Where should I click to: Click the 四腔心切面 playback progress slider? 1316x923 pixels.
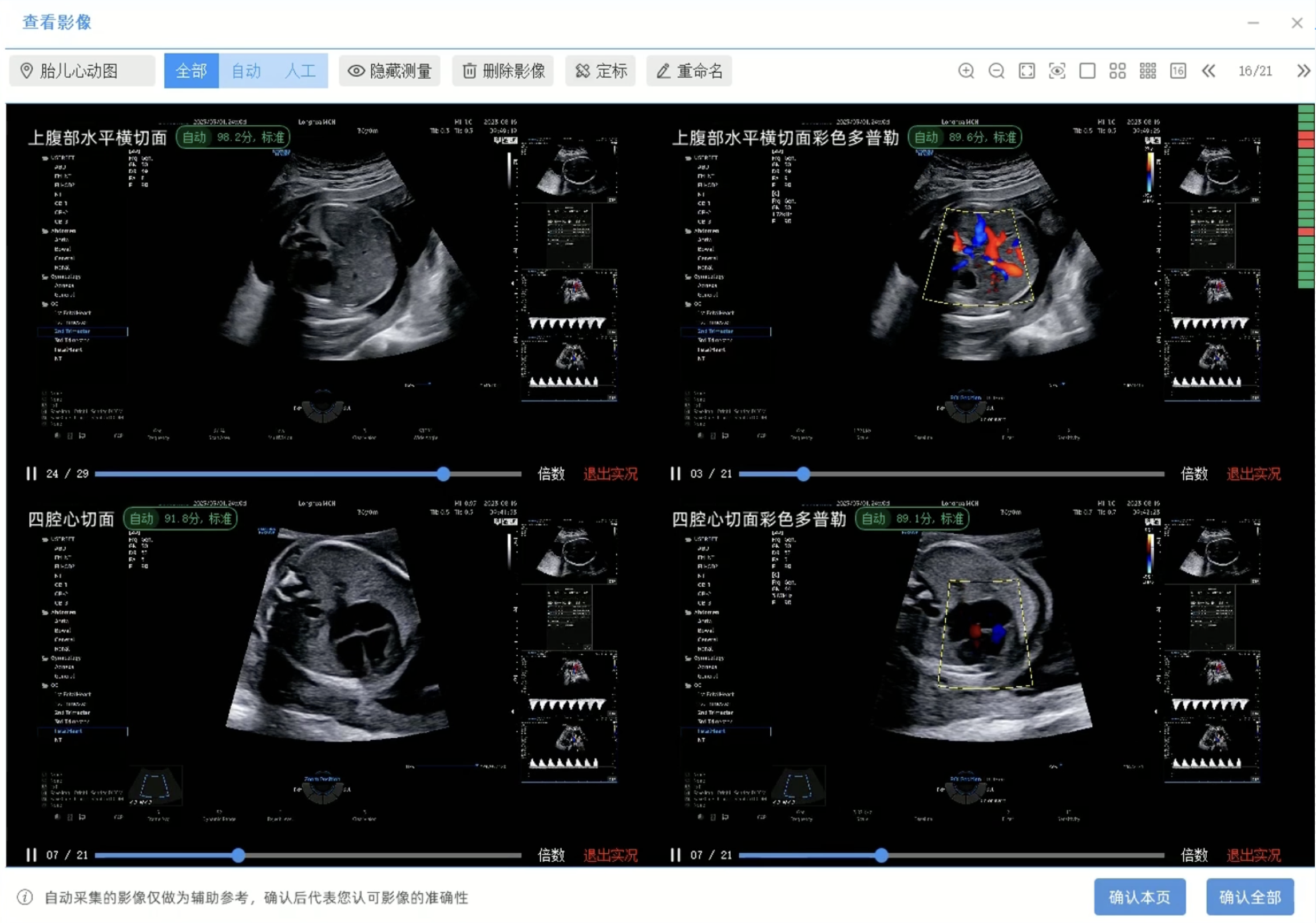(239, 856)
